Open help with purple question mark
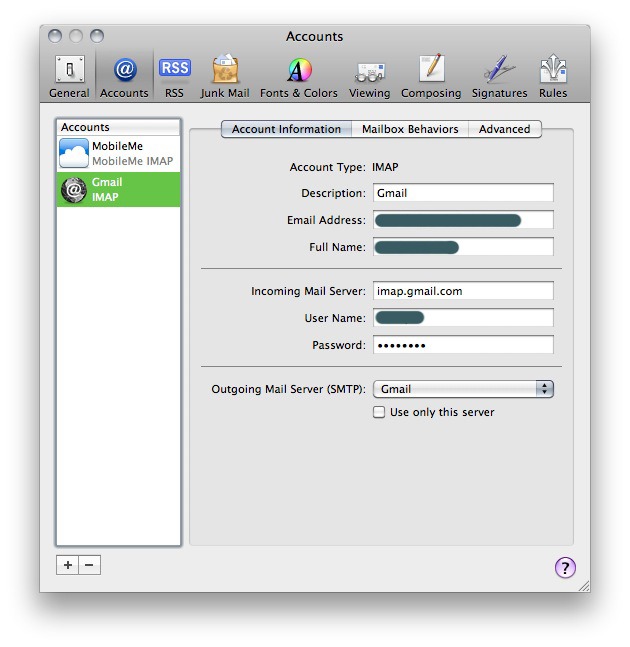 click(x=565, y=568)
